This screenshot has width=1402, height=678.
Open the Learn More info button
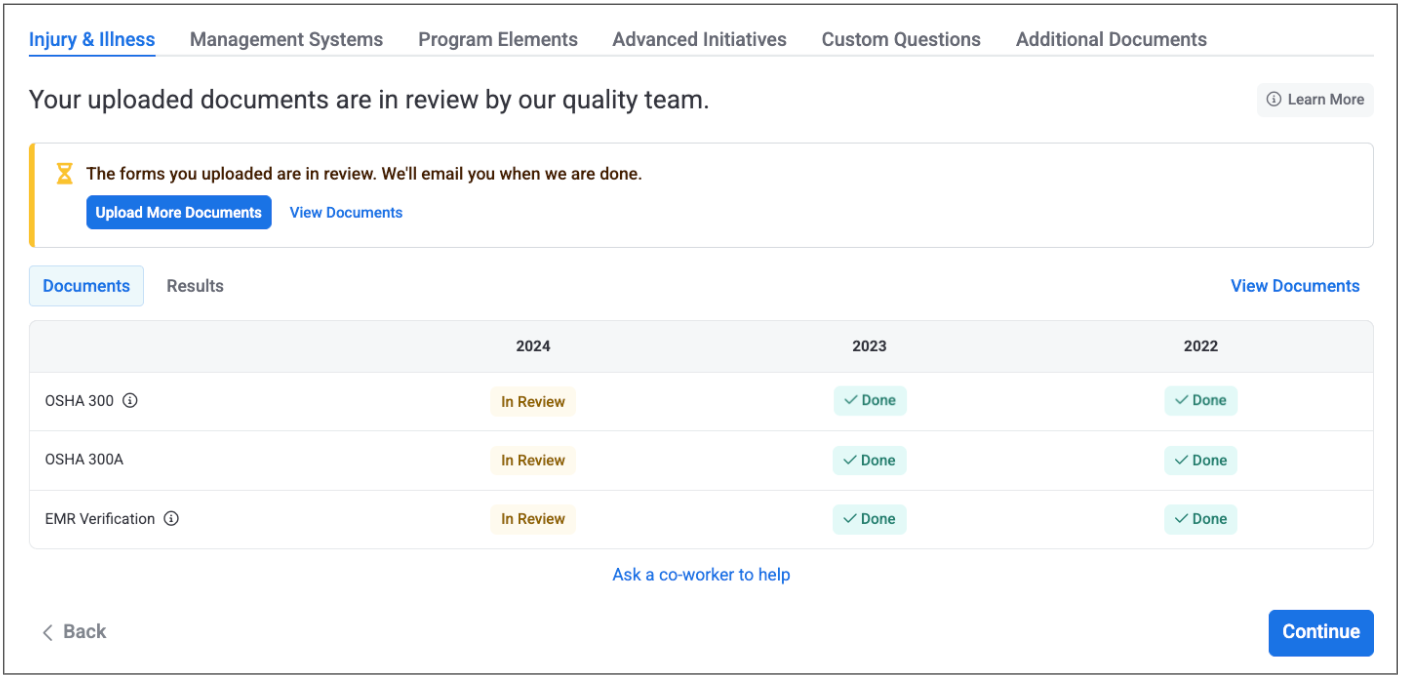(1315, 100)
